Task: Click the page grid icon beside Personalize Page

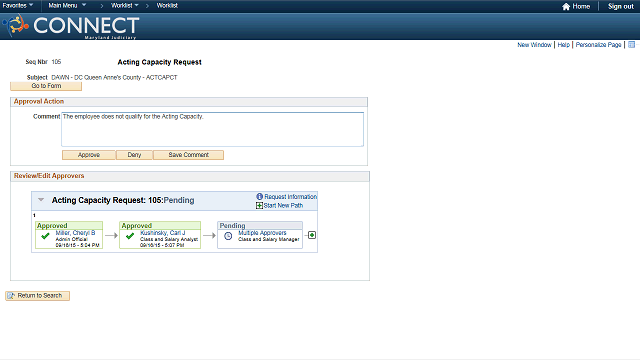Action: [631, 44]
